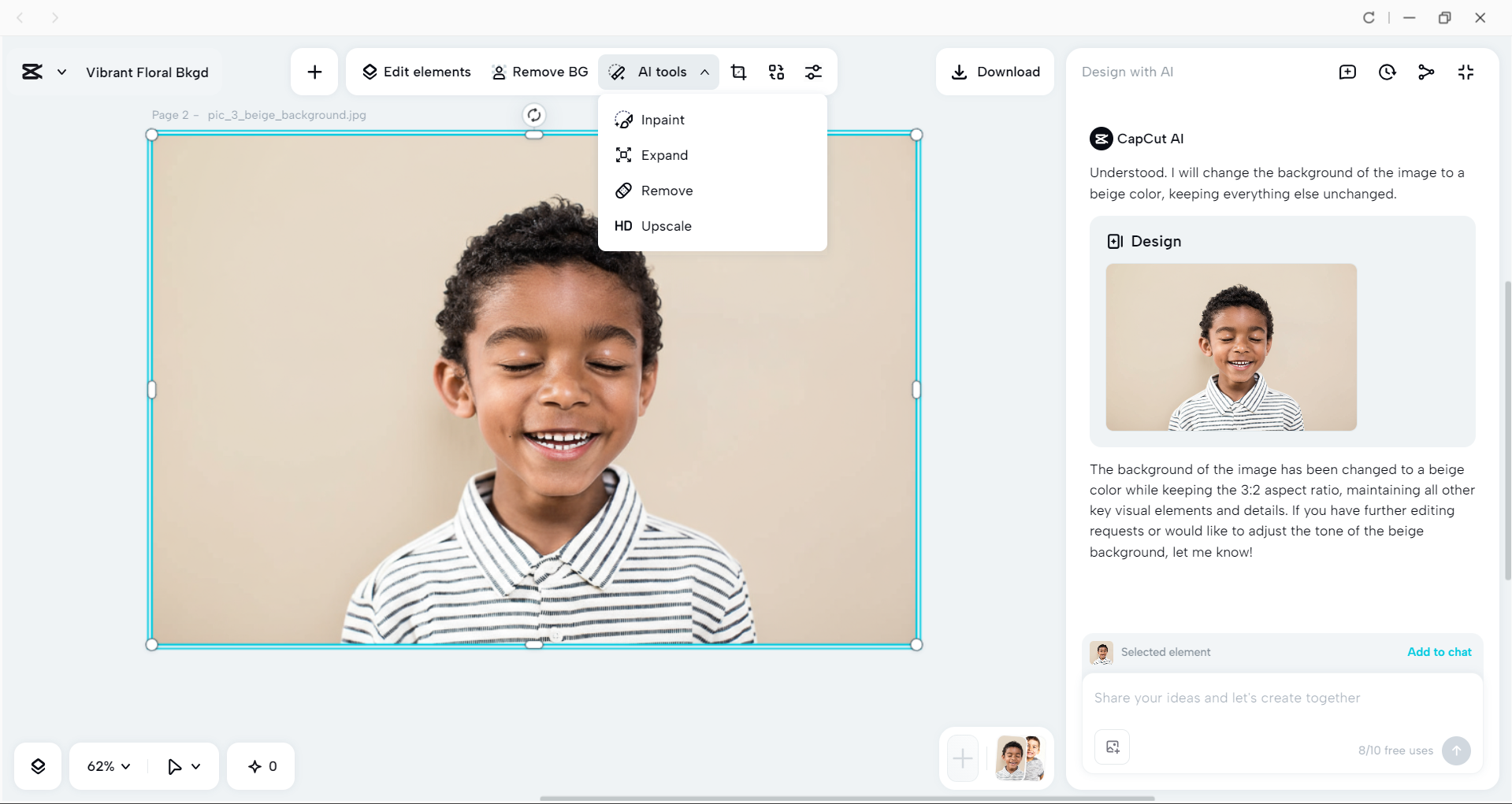Open the Layers panel at bottom left
The height and width of the screenshot is (804, 1512).
[38, 765]
